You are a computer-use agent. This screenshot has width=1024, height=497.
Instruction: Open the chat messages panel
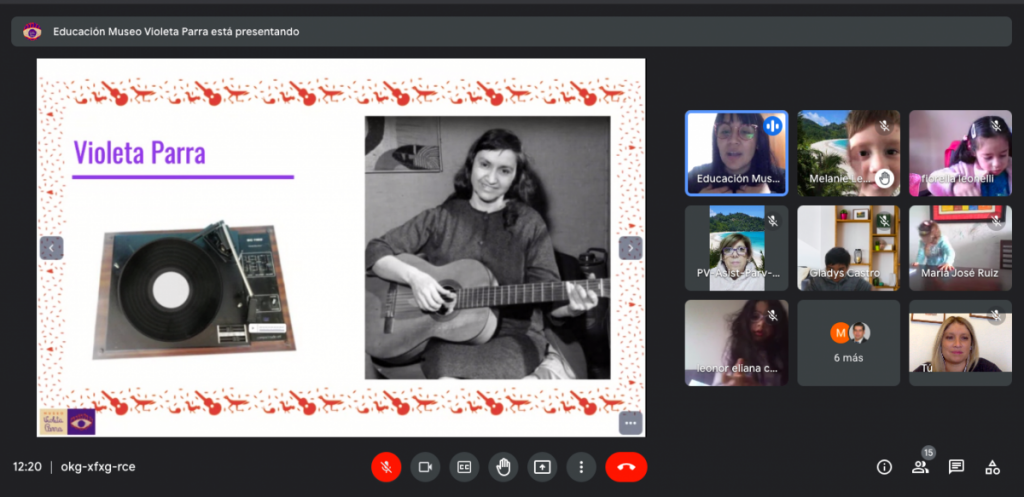pyautogui.click(x=956, y=467)
